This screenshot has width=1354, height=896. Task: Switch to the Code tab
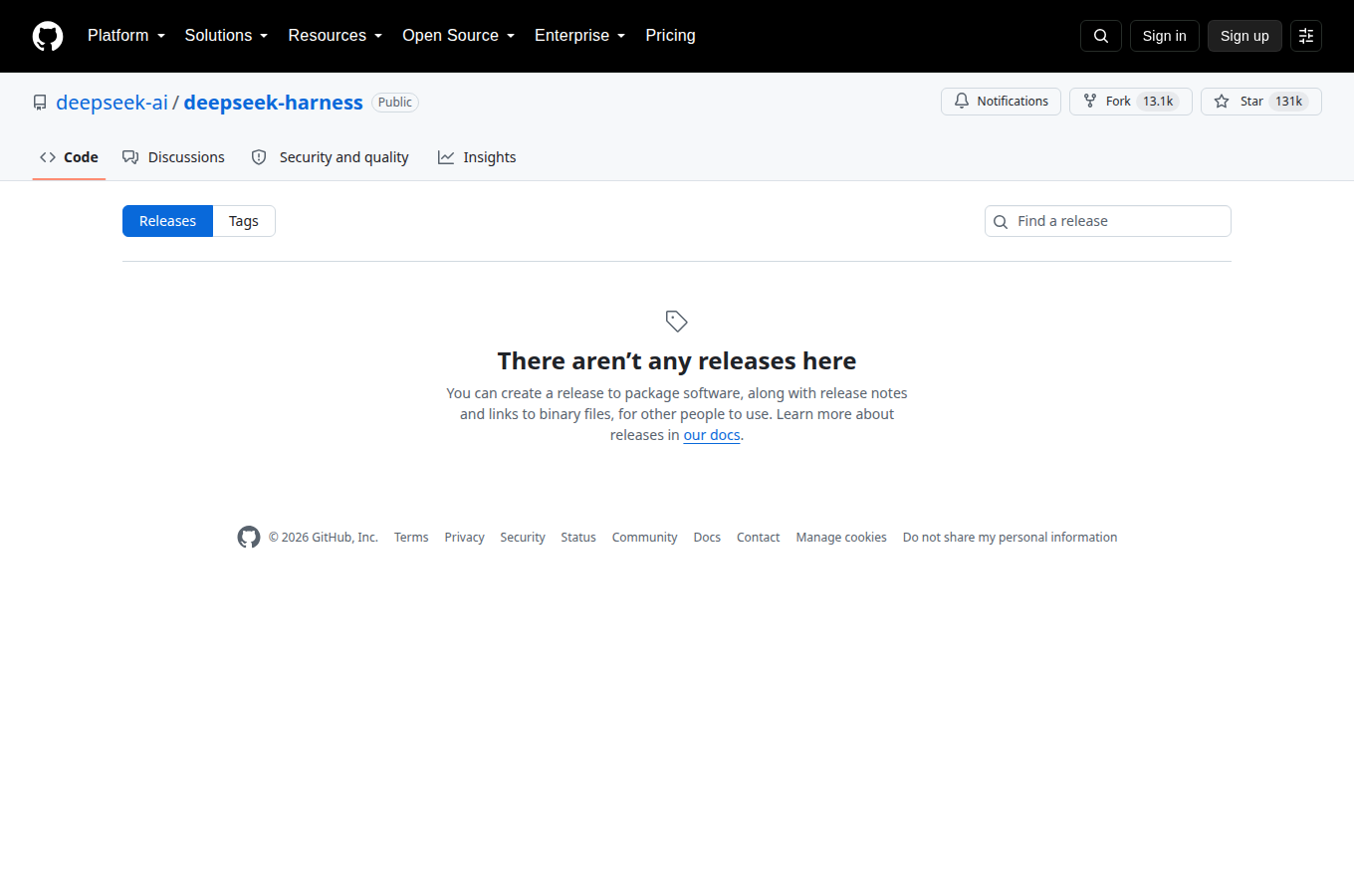point(69,157)
